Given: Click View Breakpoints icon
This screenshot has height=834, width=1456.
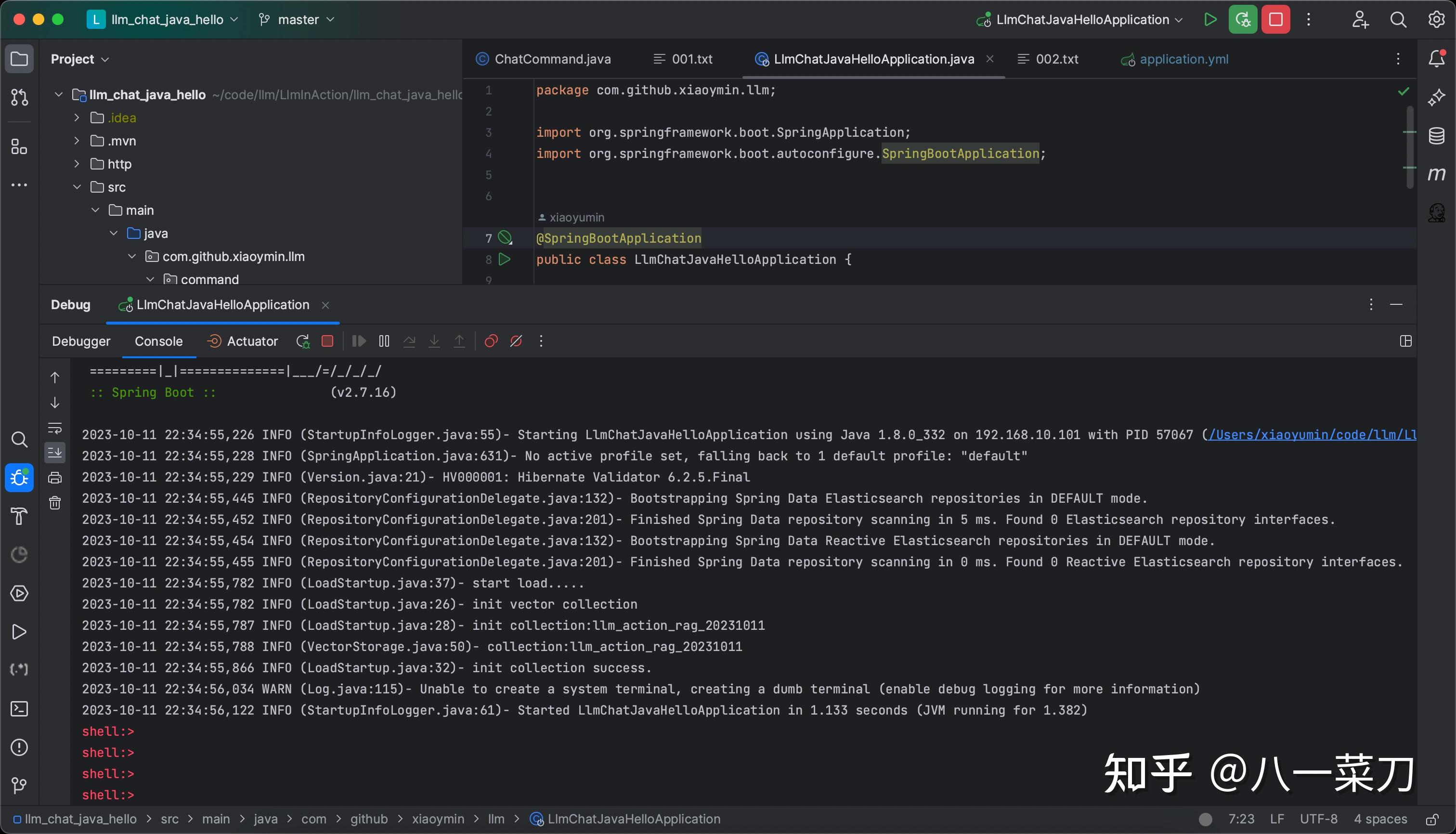Looking at the screenshot, I should click(491, 341).
